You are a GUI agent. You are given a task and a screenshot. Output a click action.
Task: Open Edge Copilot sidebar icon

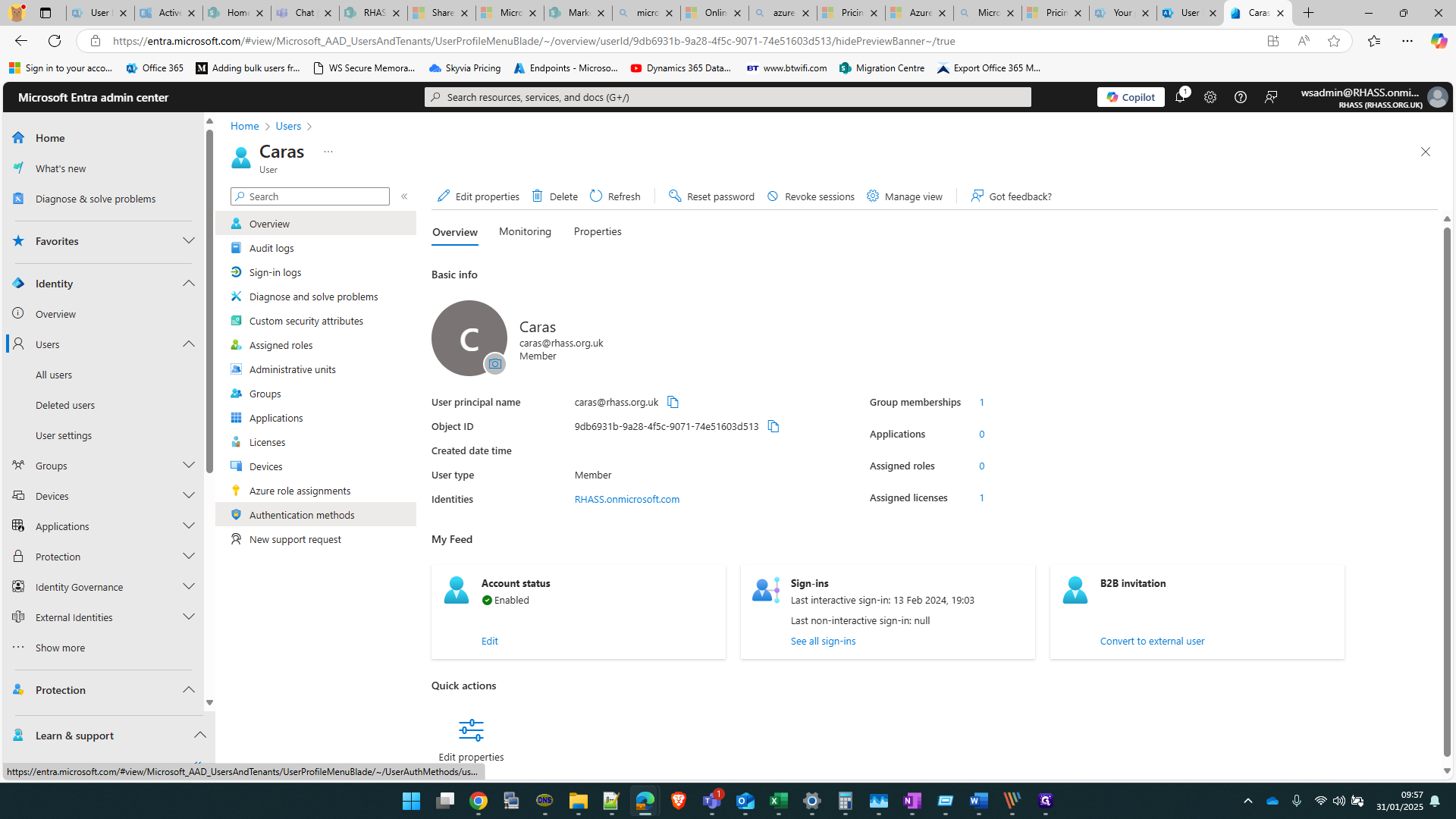[x=1439, y=41]
